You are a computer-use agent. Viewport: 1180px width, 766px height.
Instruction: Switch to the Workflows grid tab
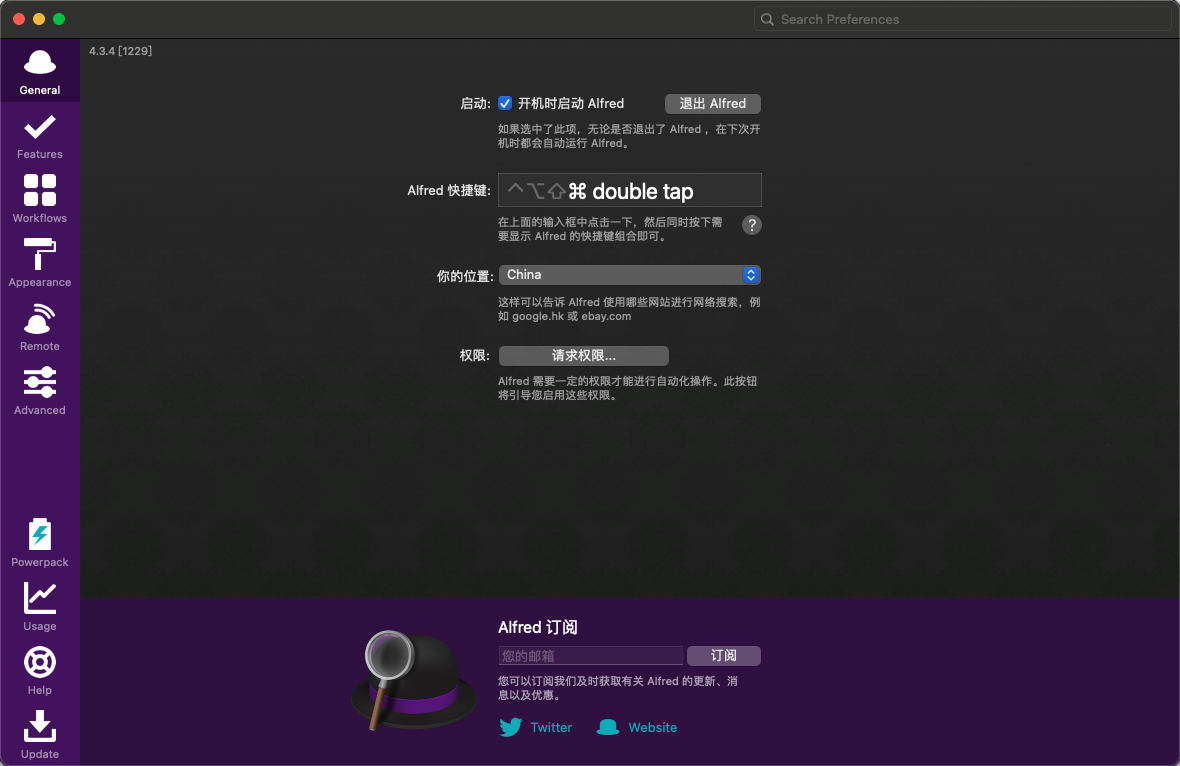coord(40,199)
